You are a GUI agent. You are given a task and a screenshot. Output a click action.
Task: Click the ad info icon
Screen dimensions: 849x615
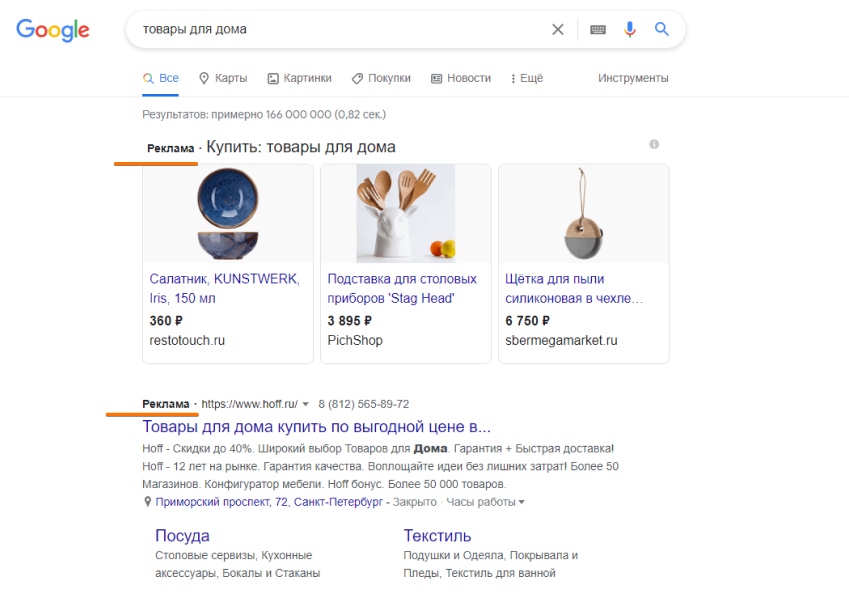point(654,144)
